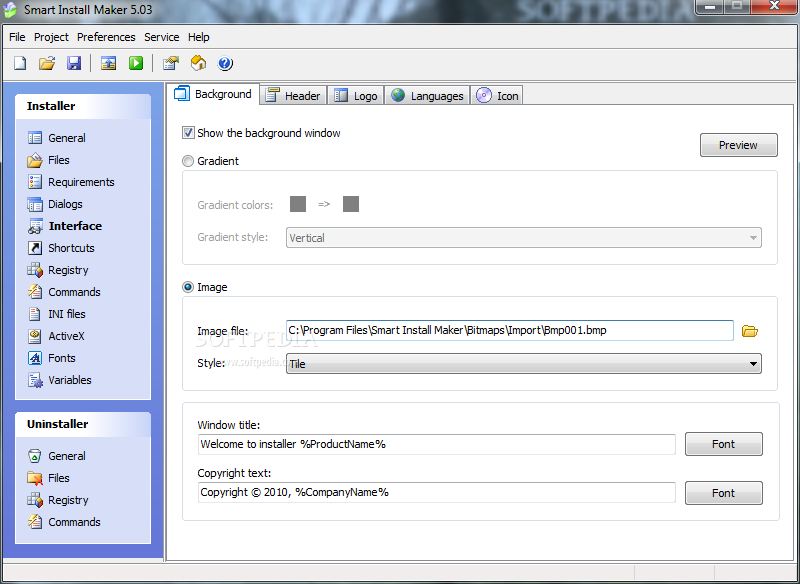This screenshot has width=800, height=584.
Task: Open Uninstaller Commands section
Action: click(x=64, y=522)
